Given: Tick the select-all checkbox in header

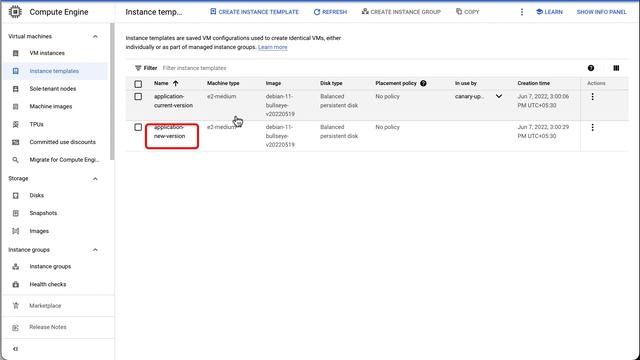Looking at the screenshot, I should point(138,84).
